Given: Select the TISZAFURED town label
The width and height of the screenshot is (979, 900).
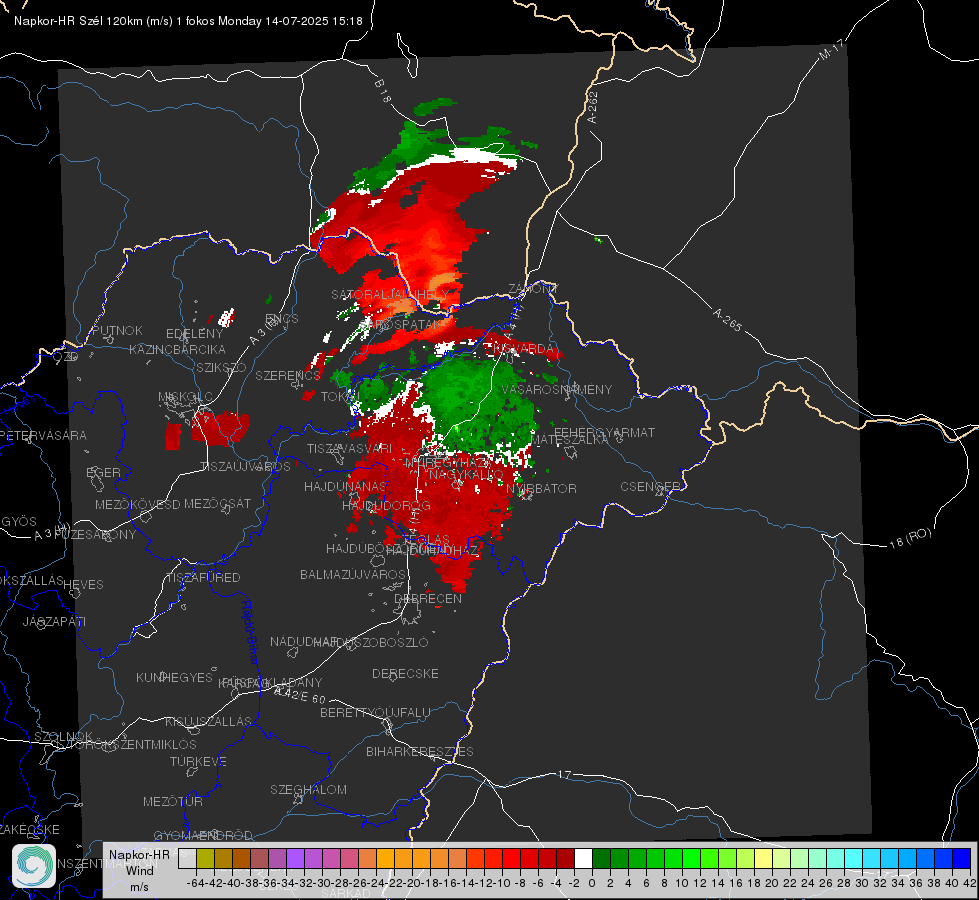Looking at the screenshot, I should pyautogui.click(x=203, y=578).
